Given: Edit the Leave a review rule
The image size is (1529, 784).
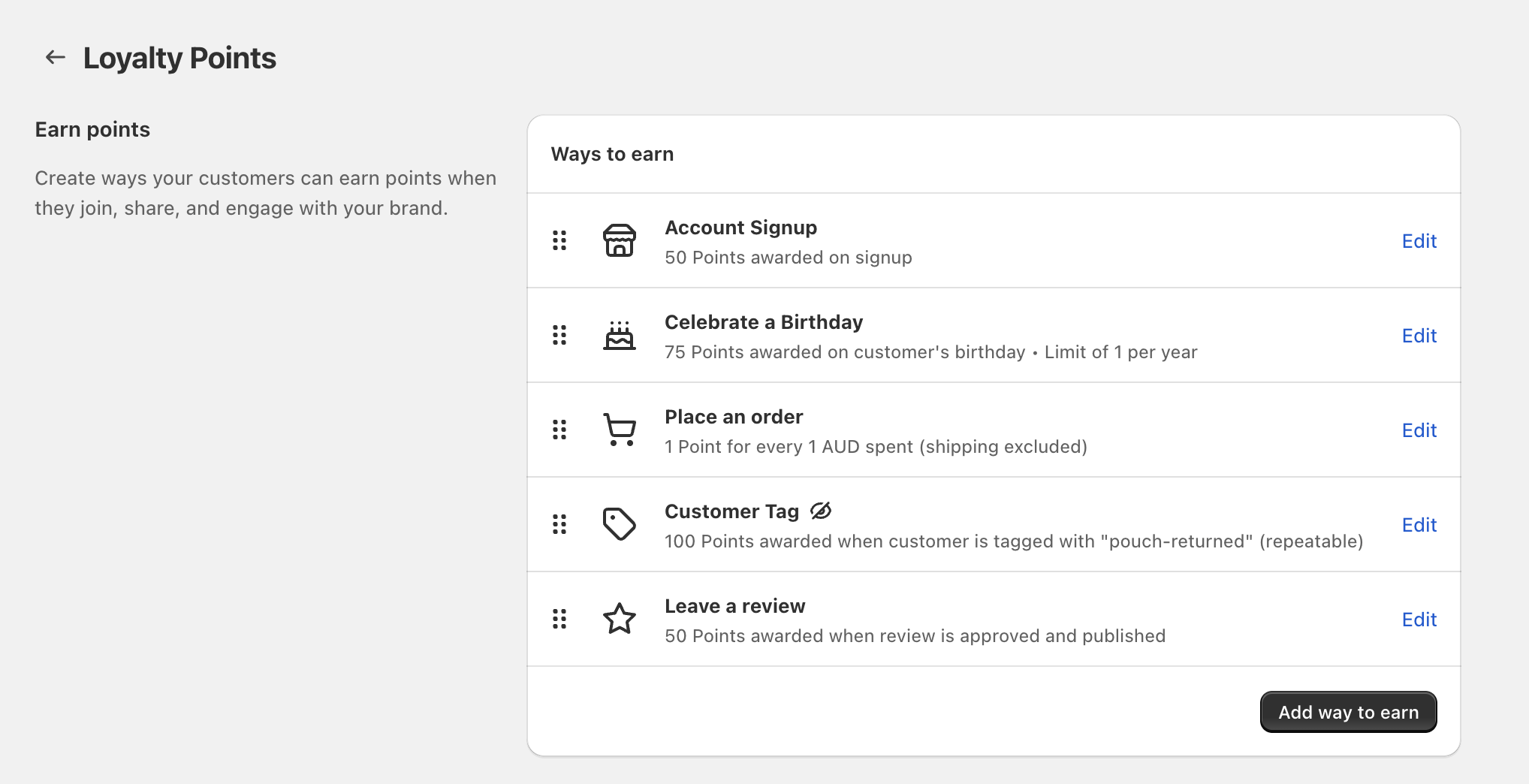Looking at the screenshot, I should [x=1419, y=619].
